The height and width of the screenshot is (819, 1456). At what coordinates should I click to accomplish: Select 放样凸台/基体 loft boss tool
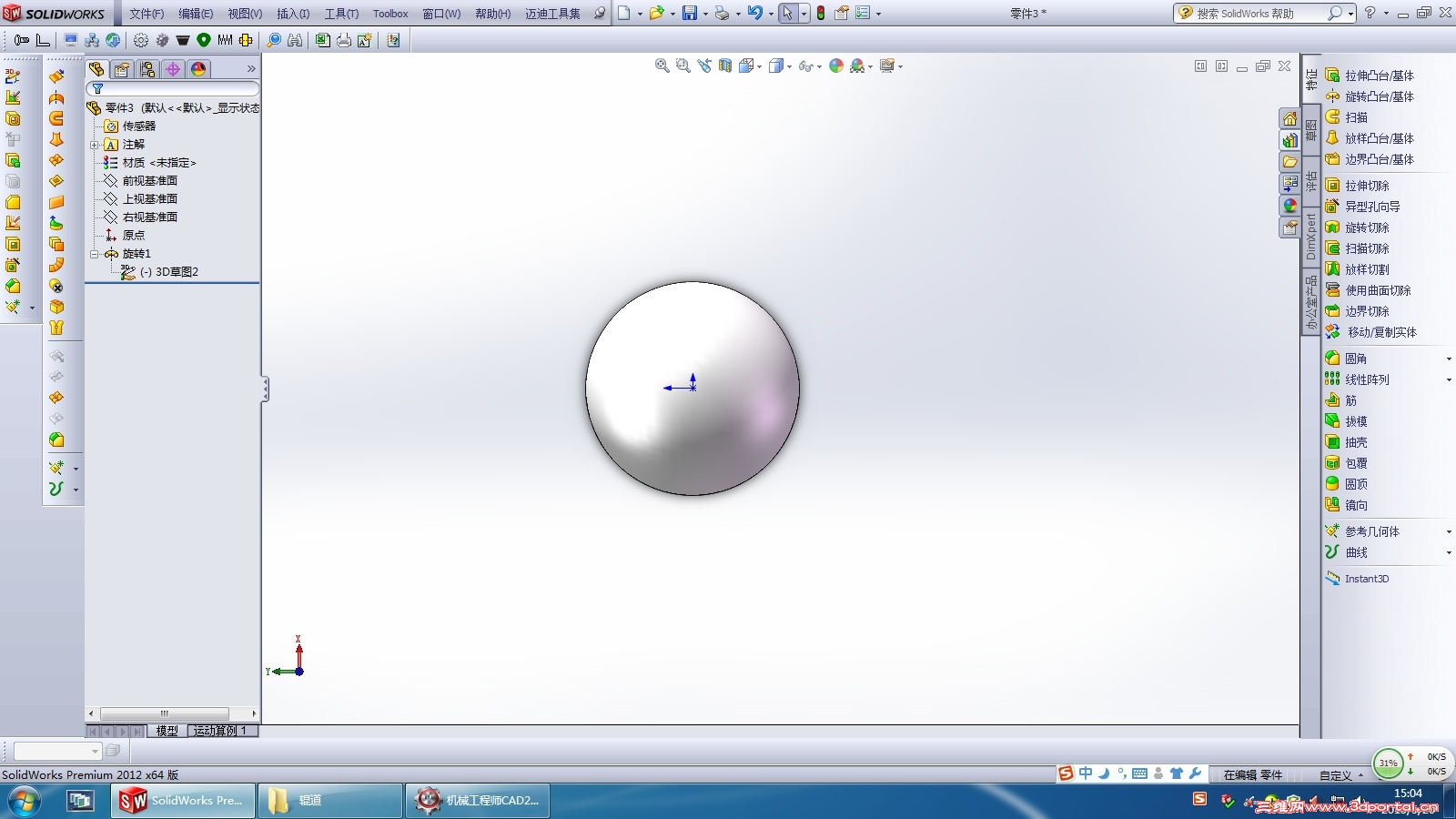coord(1370,138)
